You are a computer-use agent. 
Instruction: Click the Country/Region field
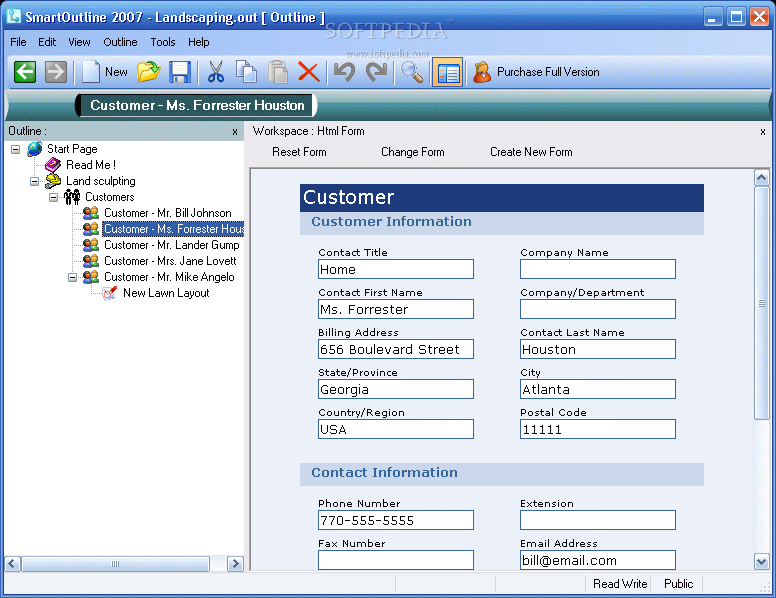396,429
